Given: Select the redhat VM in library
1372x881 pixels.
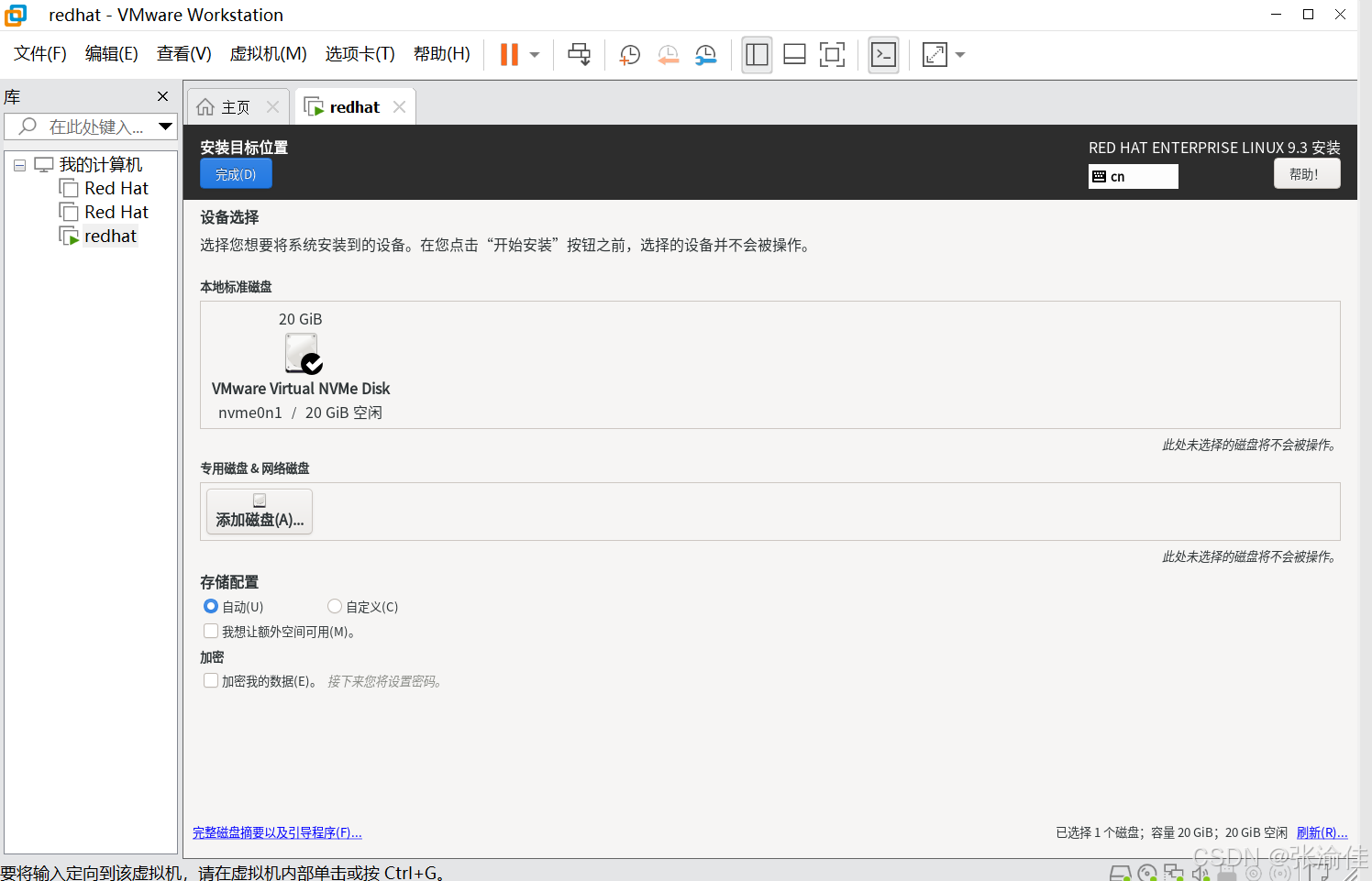Looking at the screenshot, I should pos(110,237).
